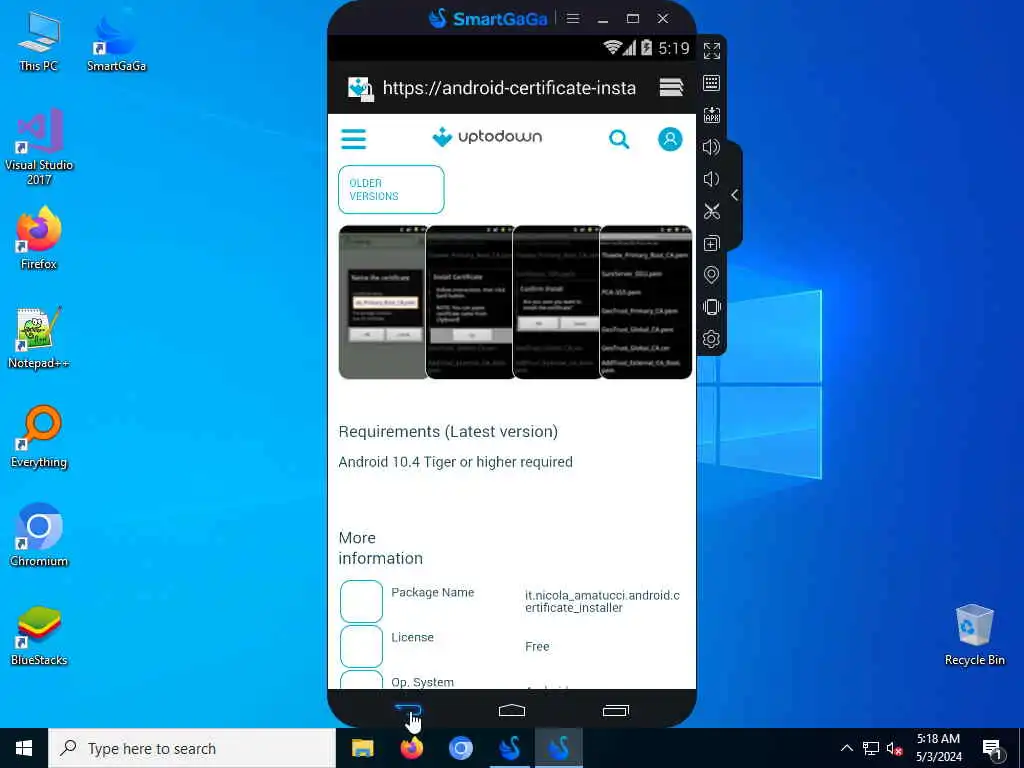1024x768 pixels.
Task: Click the install APK icon in sidebar
Action: point(712,115)
